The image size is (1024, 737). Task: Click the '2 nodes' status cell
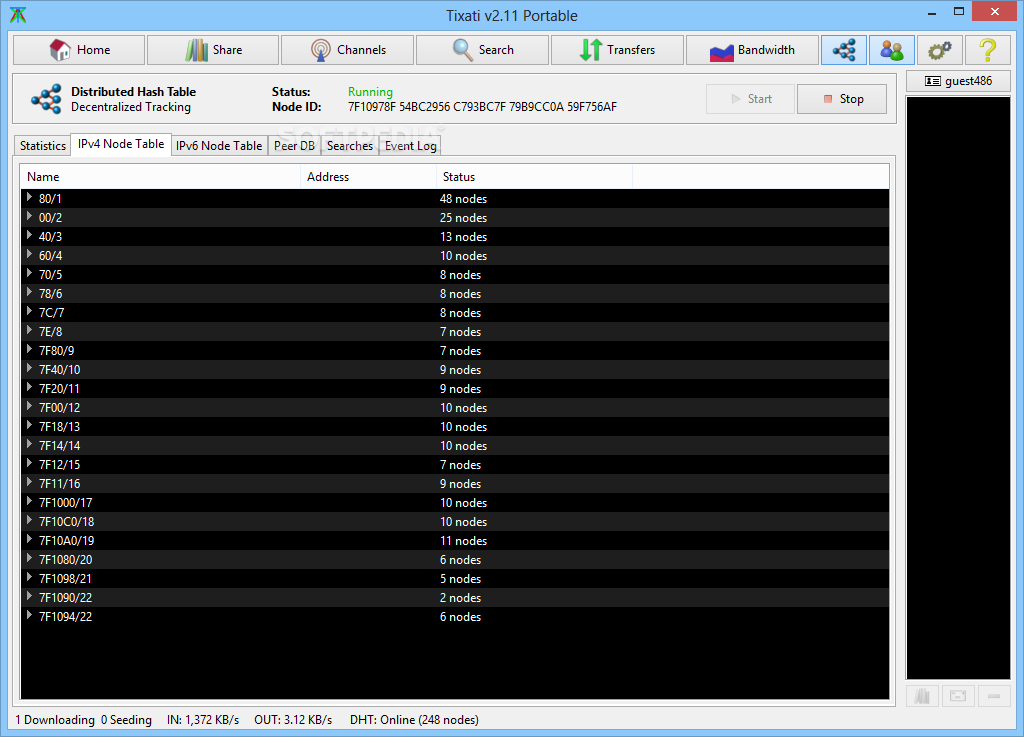[460, 597]
